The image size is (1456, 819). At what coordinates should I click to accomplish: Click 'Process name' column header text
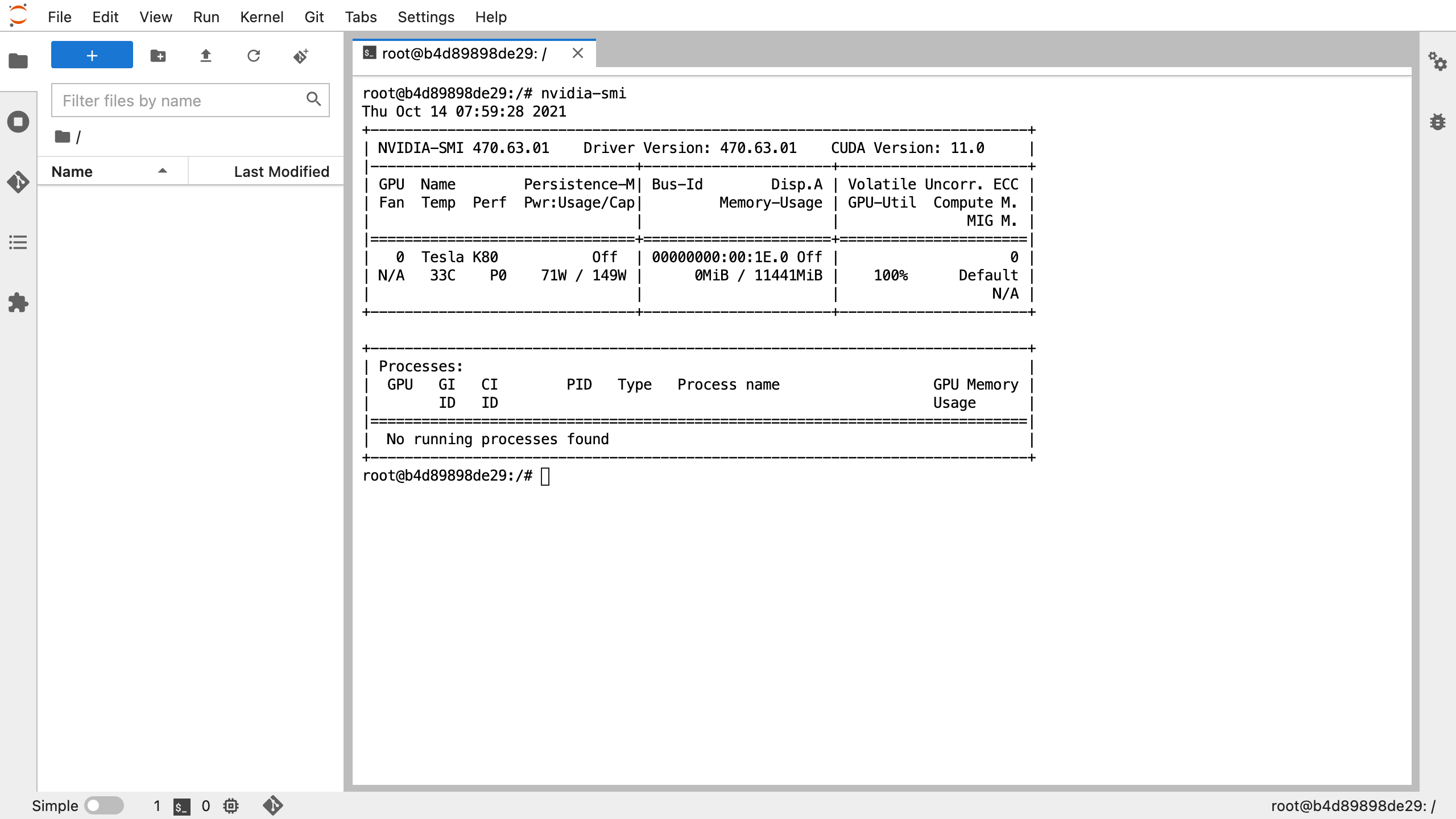coord(729,384)
